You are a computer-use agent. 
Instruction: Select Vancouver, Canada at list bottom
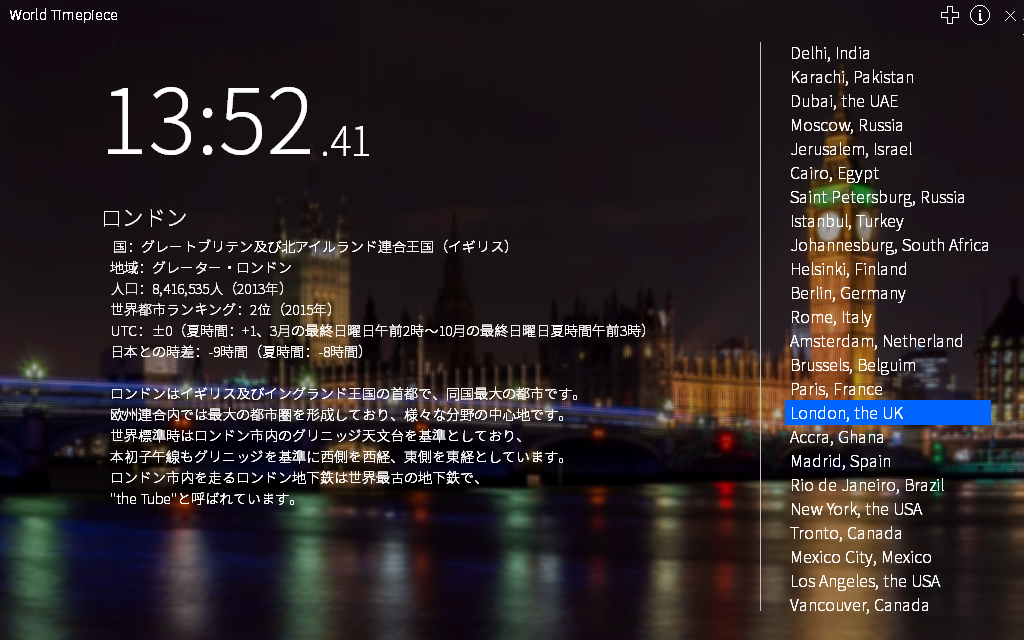[858, 606]
